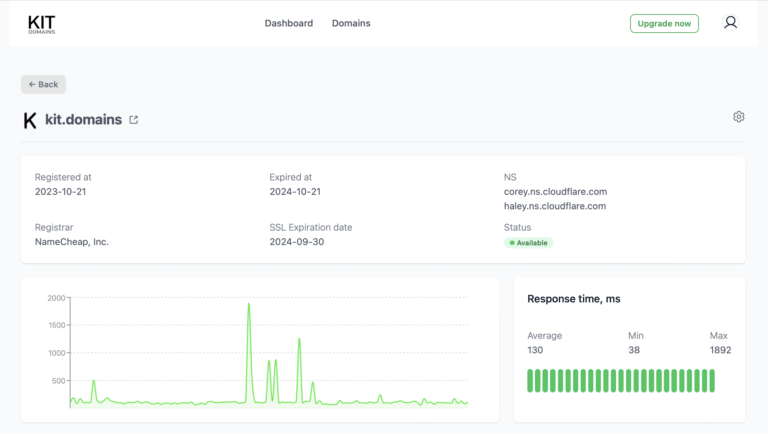Viewport: 768px width, 433px height.
Task: Click the black K domain favicon
Action: [x=30, y=120]
